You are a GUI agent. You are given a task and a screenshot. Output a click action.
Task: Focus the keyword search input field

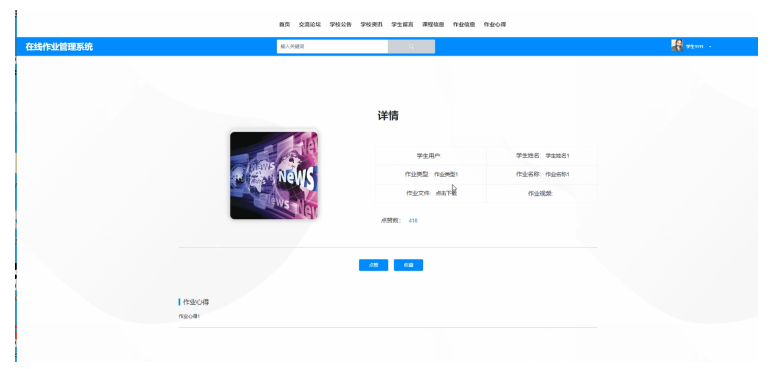pyautogui.click(x=333, y=46)
